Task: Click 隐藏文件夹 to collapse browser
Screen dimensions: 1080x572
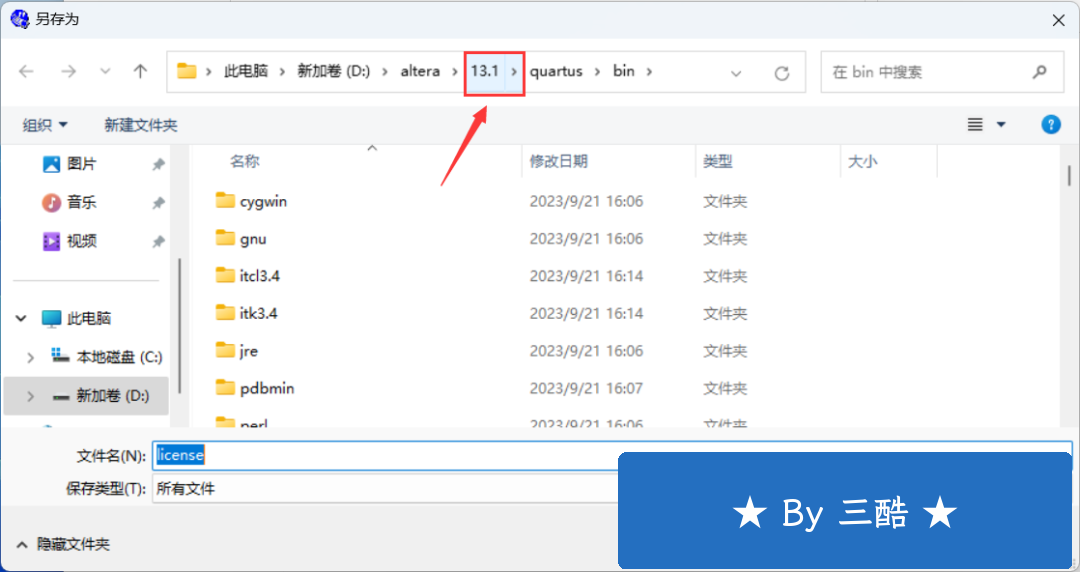Action: coord(62,544)
